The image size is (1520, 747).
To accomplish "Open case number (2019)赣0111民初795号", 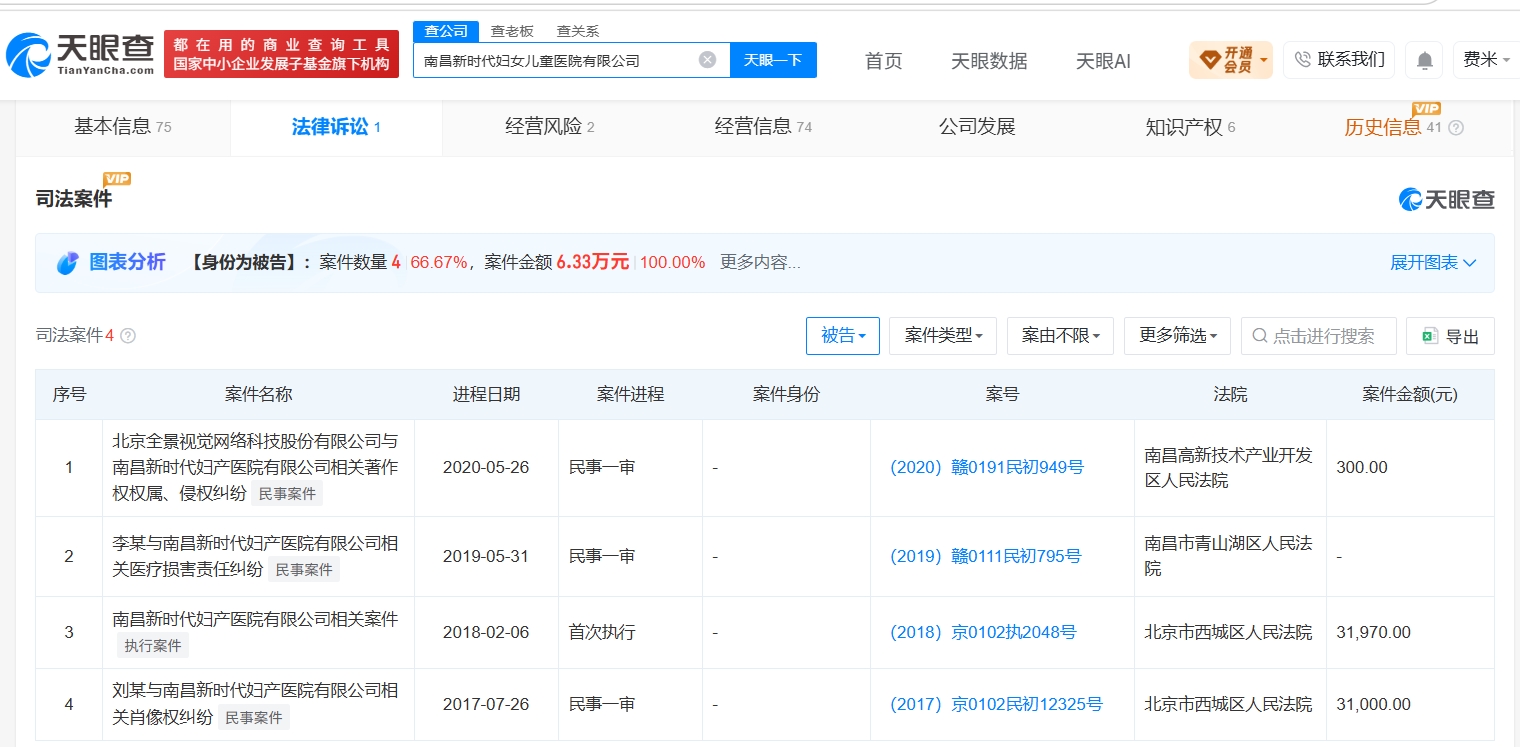I will tap(986, 556).
